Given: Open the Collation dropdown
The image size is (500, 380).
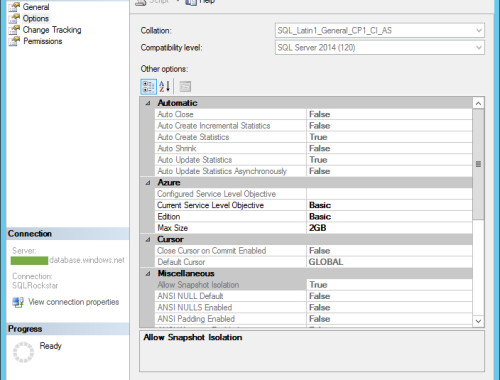Looking at the screenshot, I should [x=380, y=30].
